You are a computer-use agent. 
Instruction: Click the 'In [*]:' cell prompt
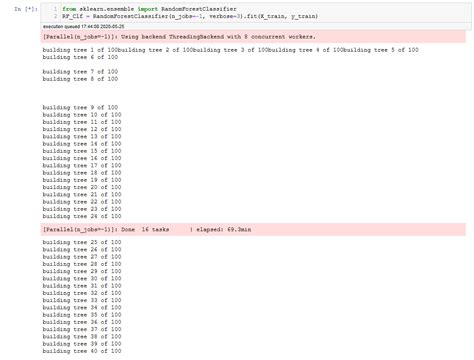[26, 9]
